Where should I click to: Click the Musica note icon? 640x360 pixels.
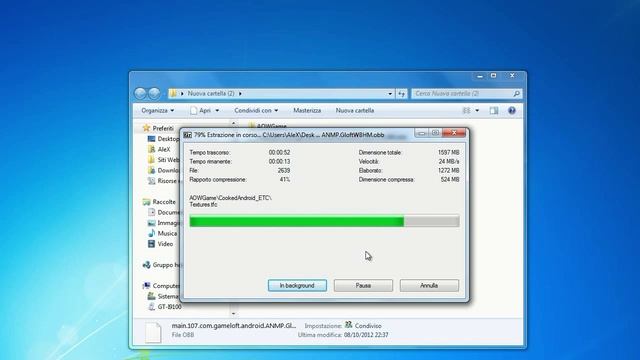pos(151,233)
